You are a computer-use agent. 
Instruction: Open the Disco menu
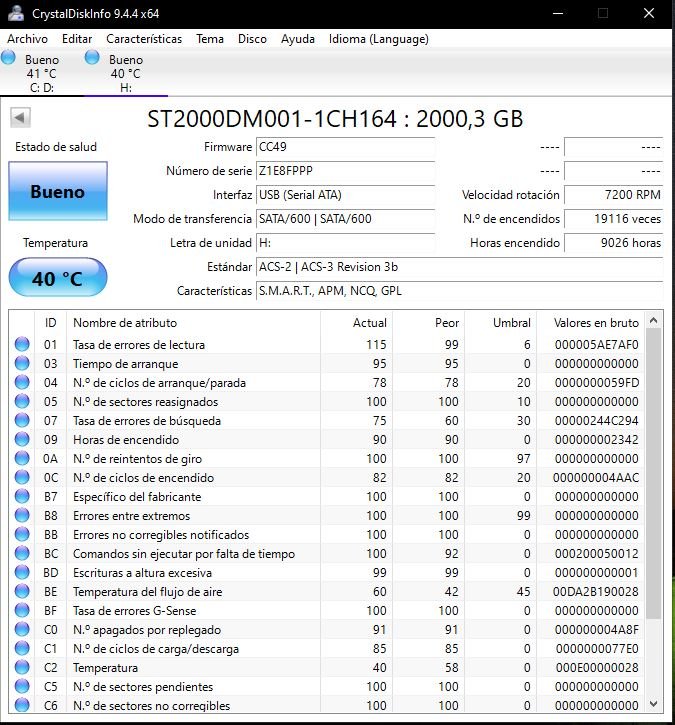[252, 39]
